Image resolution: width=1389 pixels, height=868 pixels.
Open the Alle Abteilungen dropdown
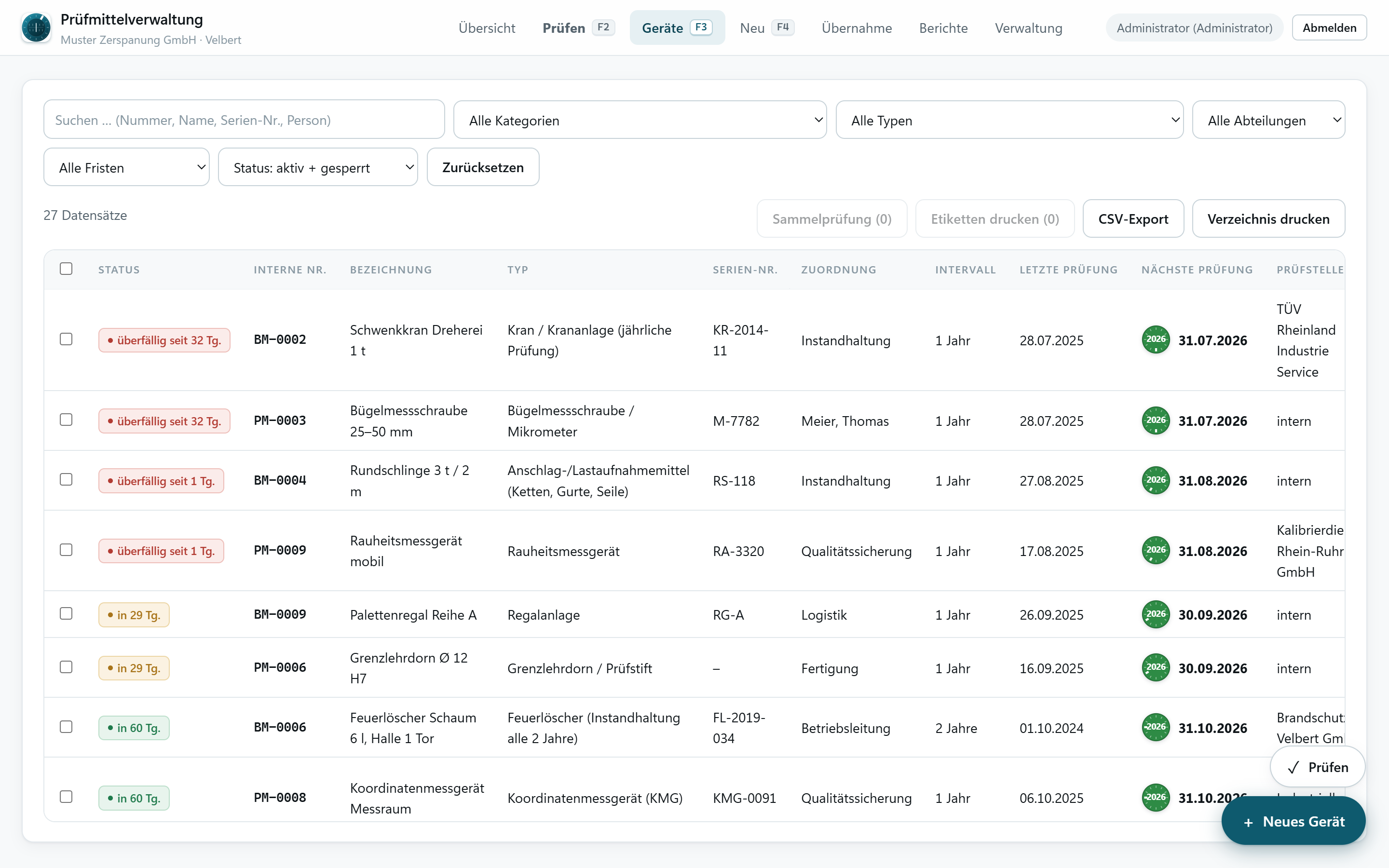[x=1268, y=120]
